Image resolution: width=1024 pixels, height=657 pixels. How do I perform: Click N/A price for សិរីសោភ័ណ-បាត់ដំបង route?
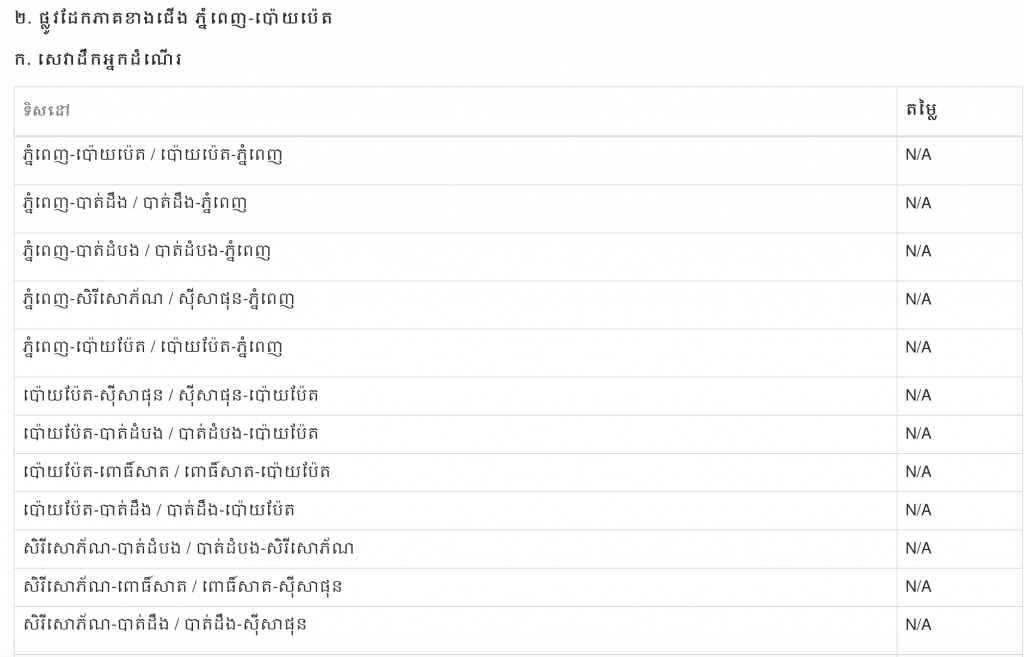(x=918, y=548)
